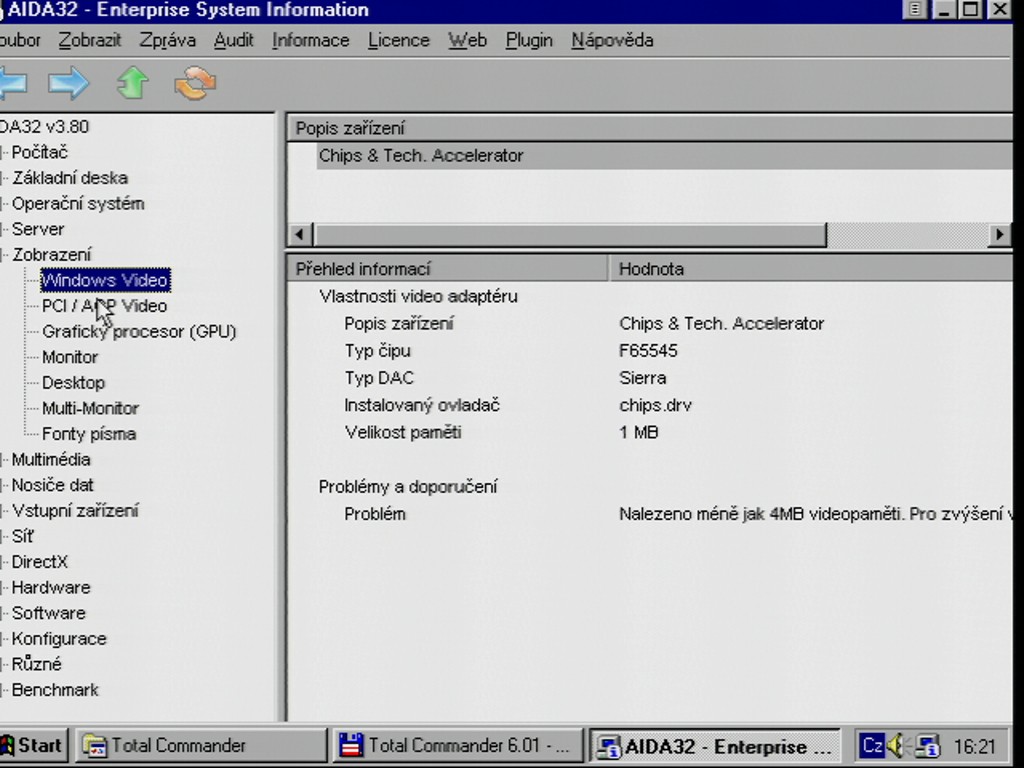Open the Zobrazit menu
Screen dimensions: 1024x768
click(90, 40)
